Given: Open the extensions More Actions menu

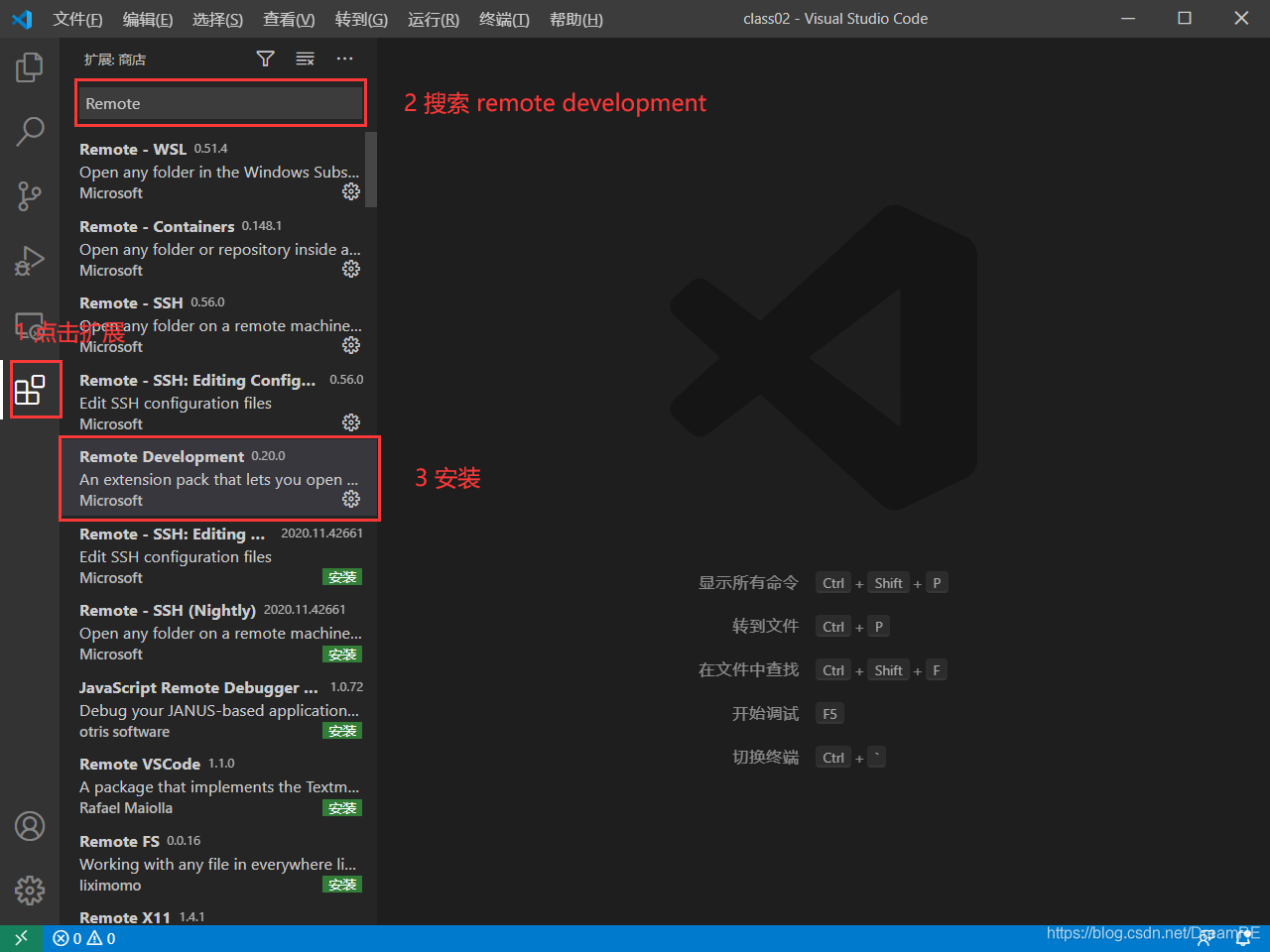Looking at the screenshot, I should point(344,59).
